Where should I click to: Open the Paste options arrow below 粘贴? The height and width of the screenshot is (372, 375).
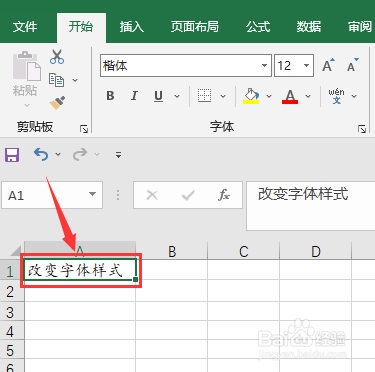[x=27, y=105]
